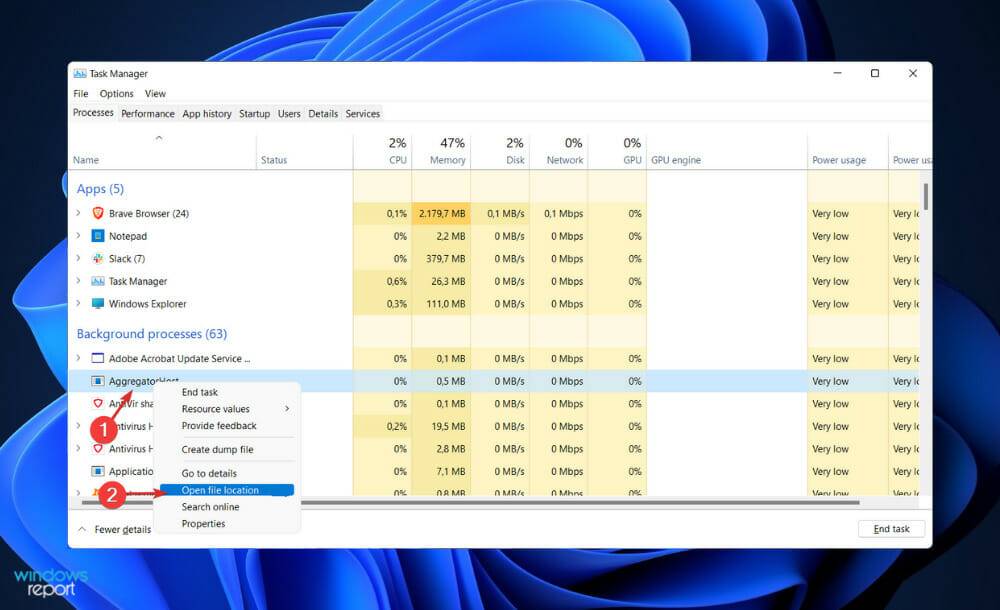The width and height of the screenshot is (1000, 610).
Task: Click the Windows Explorer monitor icon
Action: click(x=96, y=303)
